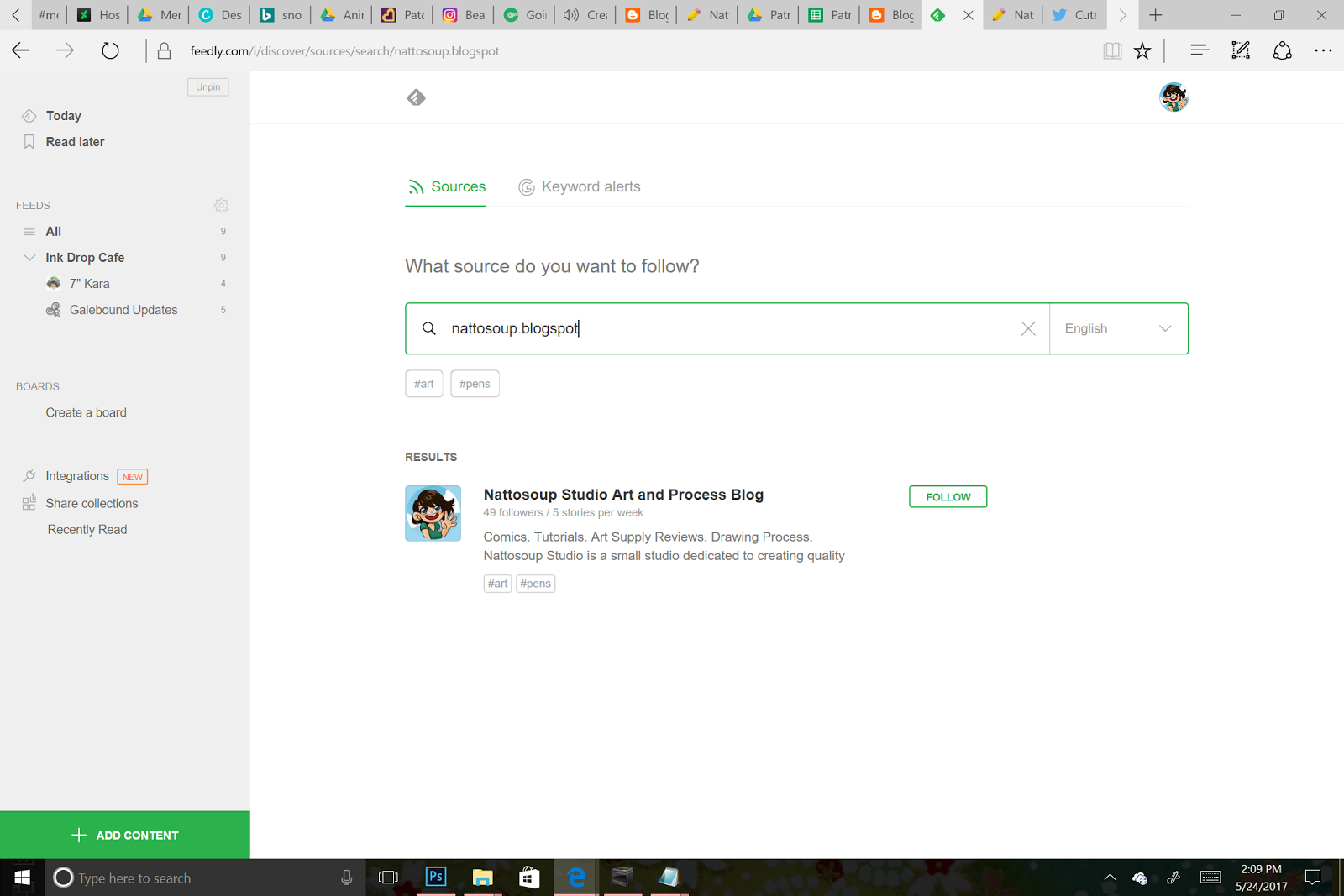Open browser reading view icon

coord(1113,51)
